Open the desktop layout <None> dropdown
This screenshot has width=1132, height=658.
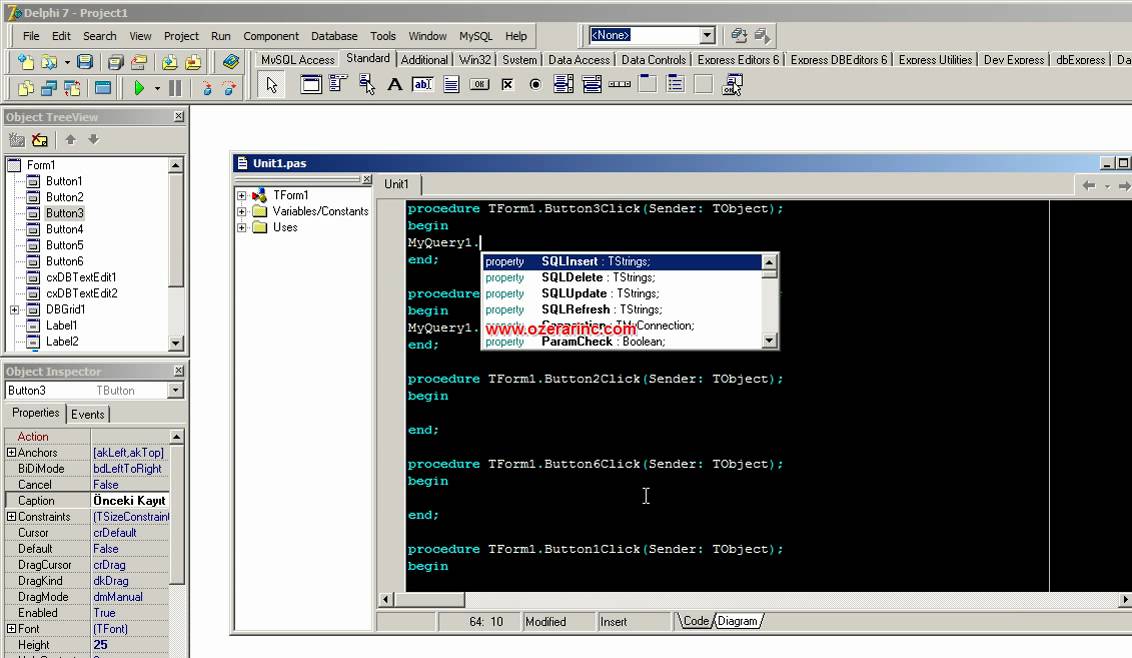pyautogui.click(x=707, y=35)
